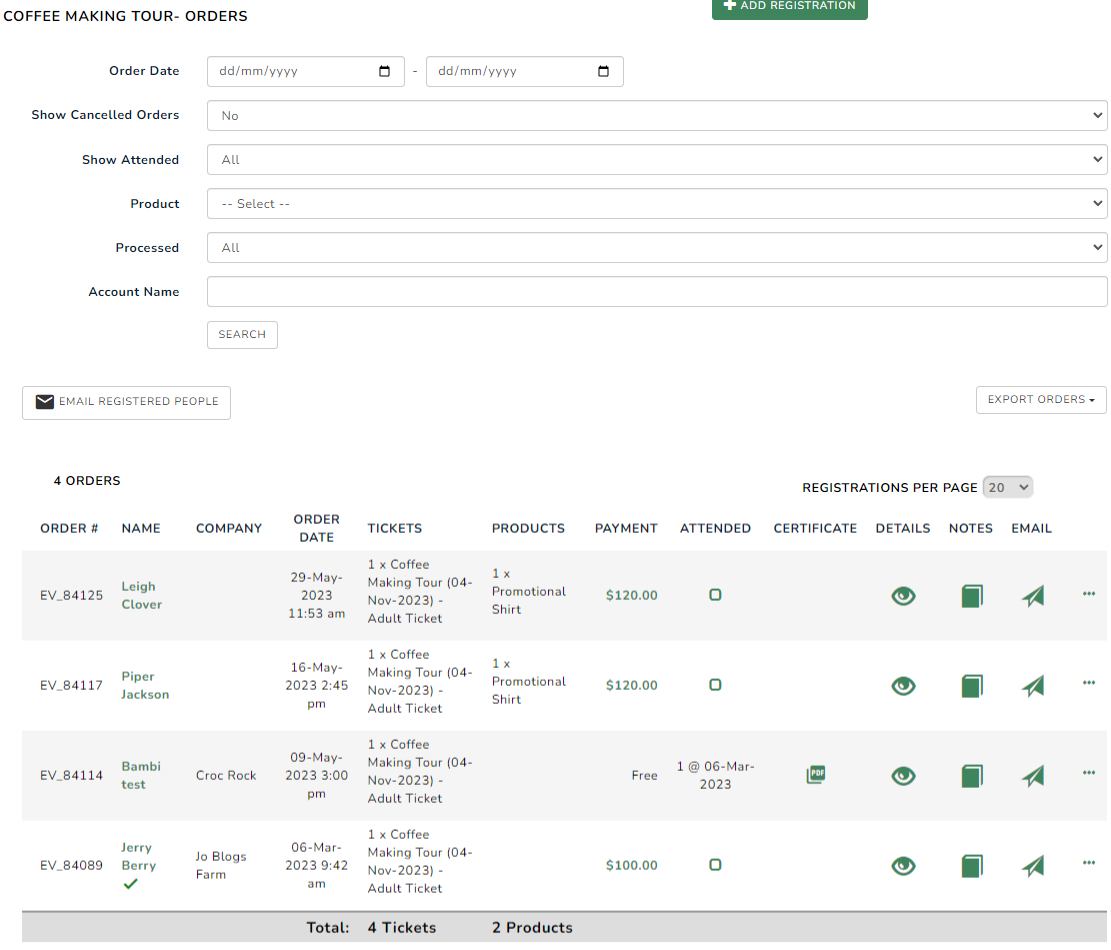Click the Search button
The image size is (1111, 950).
coord(242,334)
